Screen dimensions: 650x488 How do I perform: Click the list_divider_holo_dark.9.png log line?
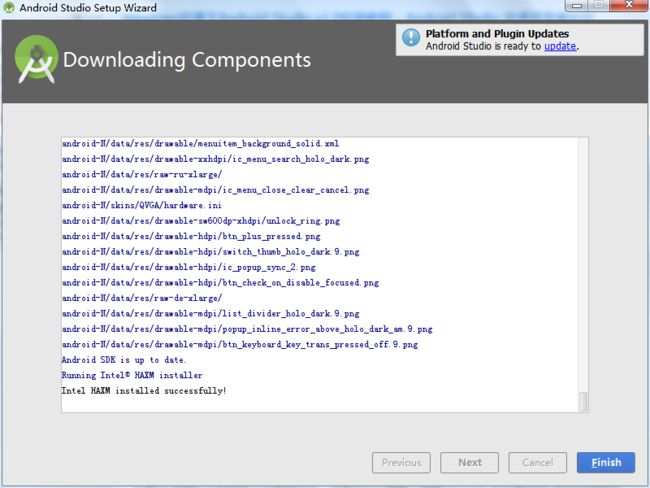[x=210, y=313]
